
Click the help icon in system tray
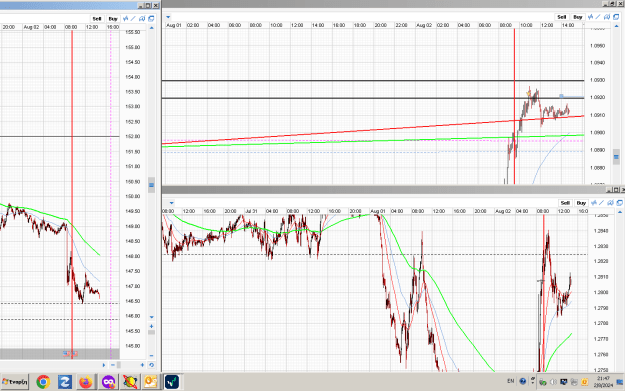point(523,381)
